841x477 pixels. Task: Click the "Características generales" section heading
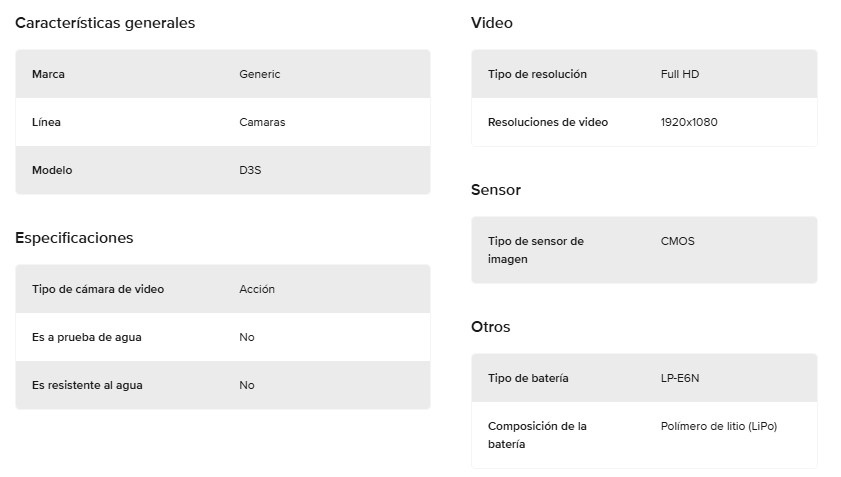(105, 23)
